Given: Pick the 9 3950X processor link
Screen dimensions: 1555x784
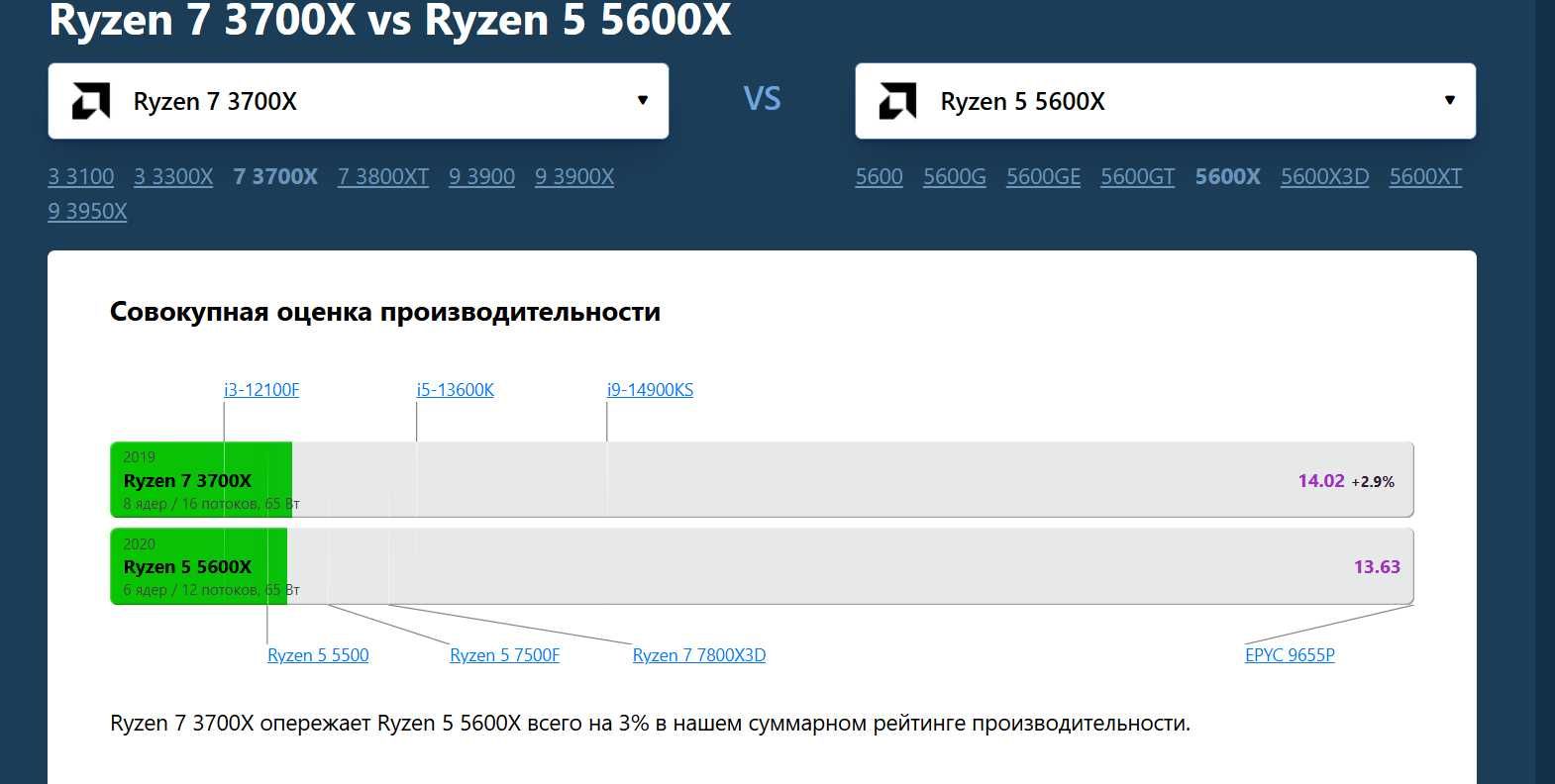Looking at the screenshot, I should [x=87, y=211].
